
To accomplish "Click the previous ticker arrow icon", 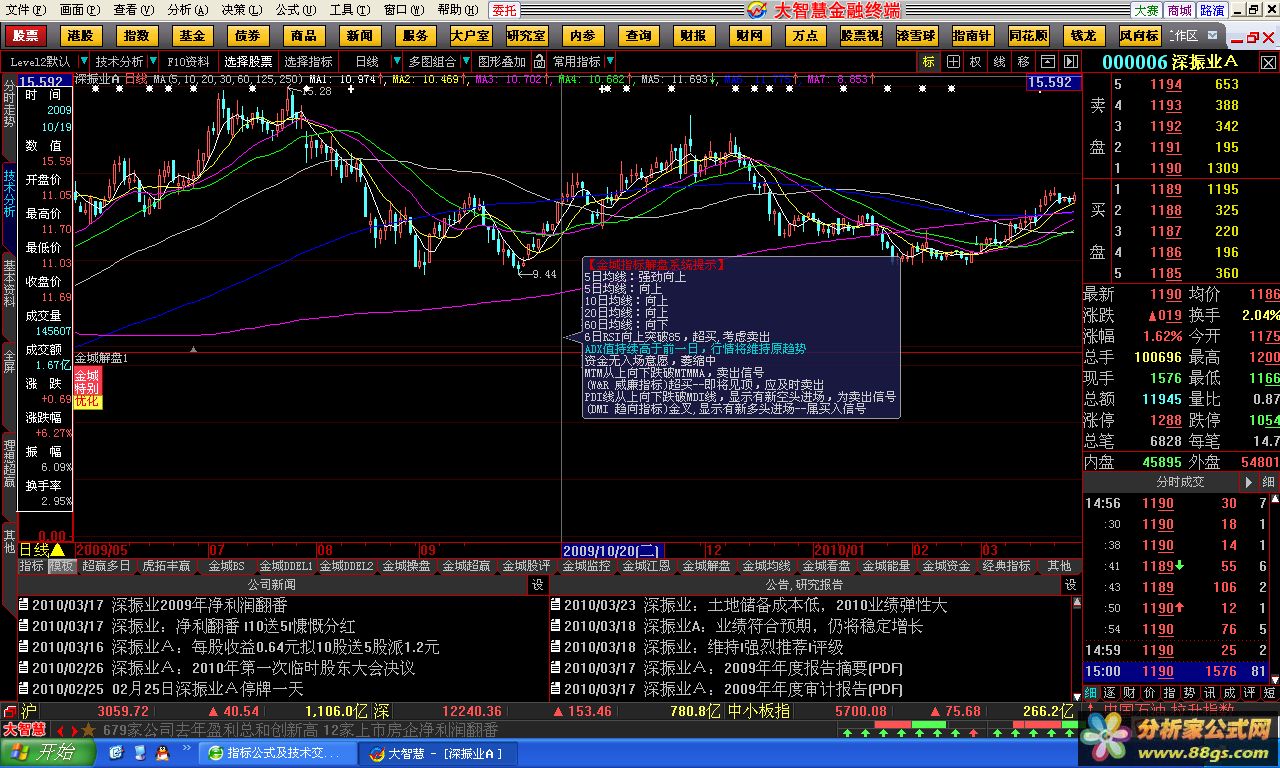I will click(59, 730).
